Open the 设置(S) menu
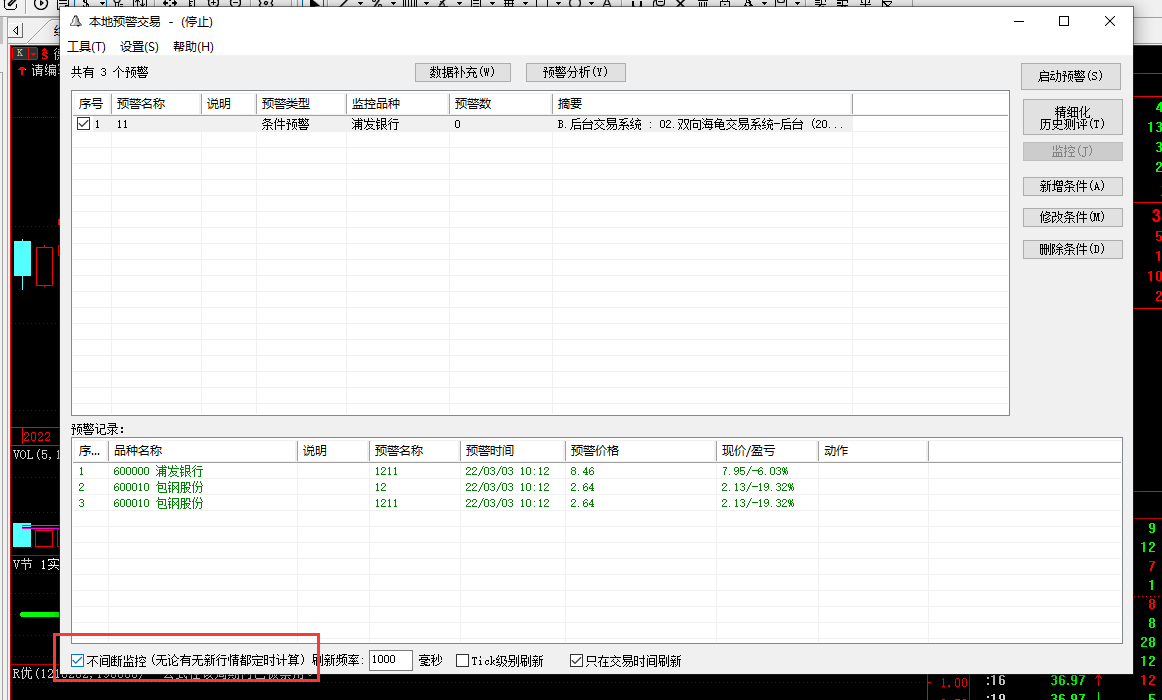 tap(139, 47)
